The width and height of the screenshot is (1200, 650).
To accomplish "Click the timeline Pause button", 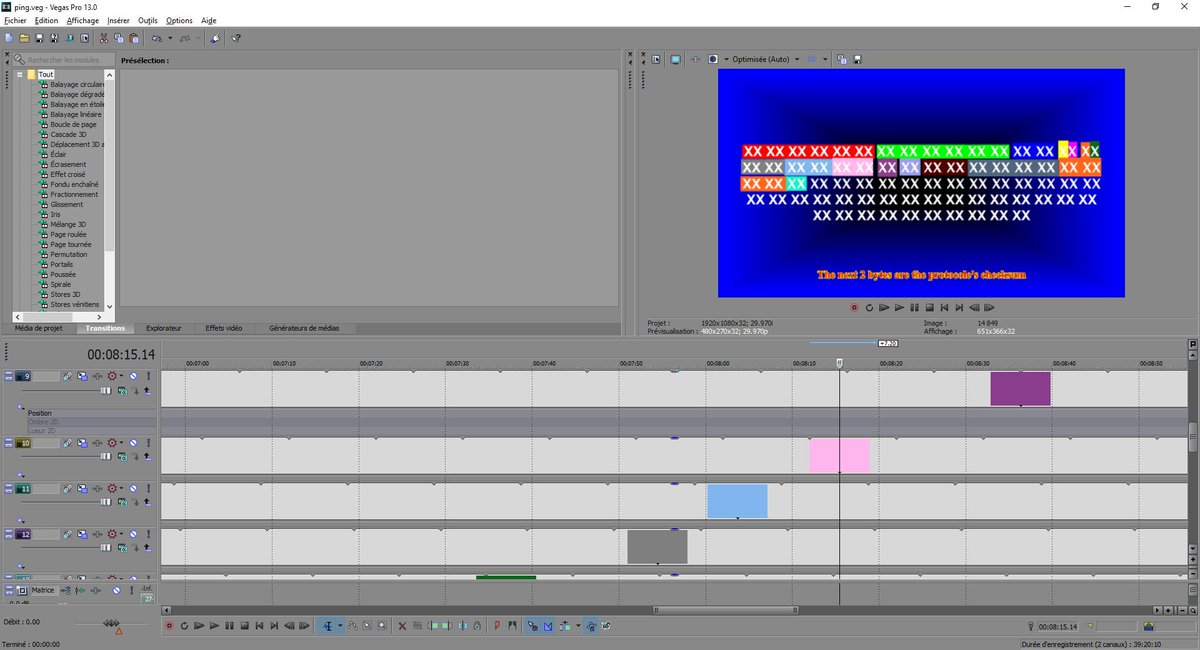I will (x=229, y=625).
